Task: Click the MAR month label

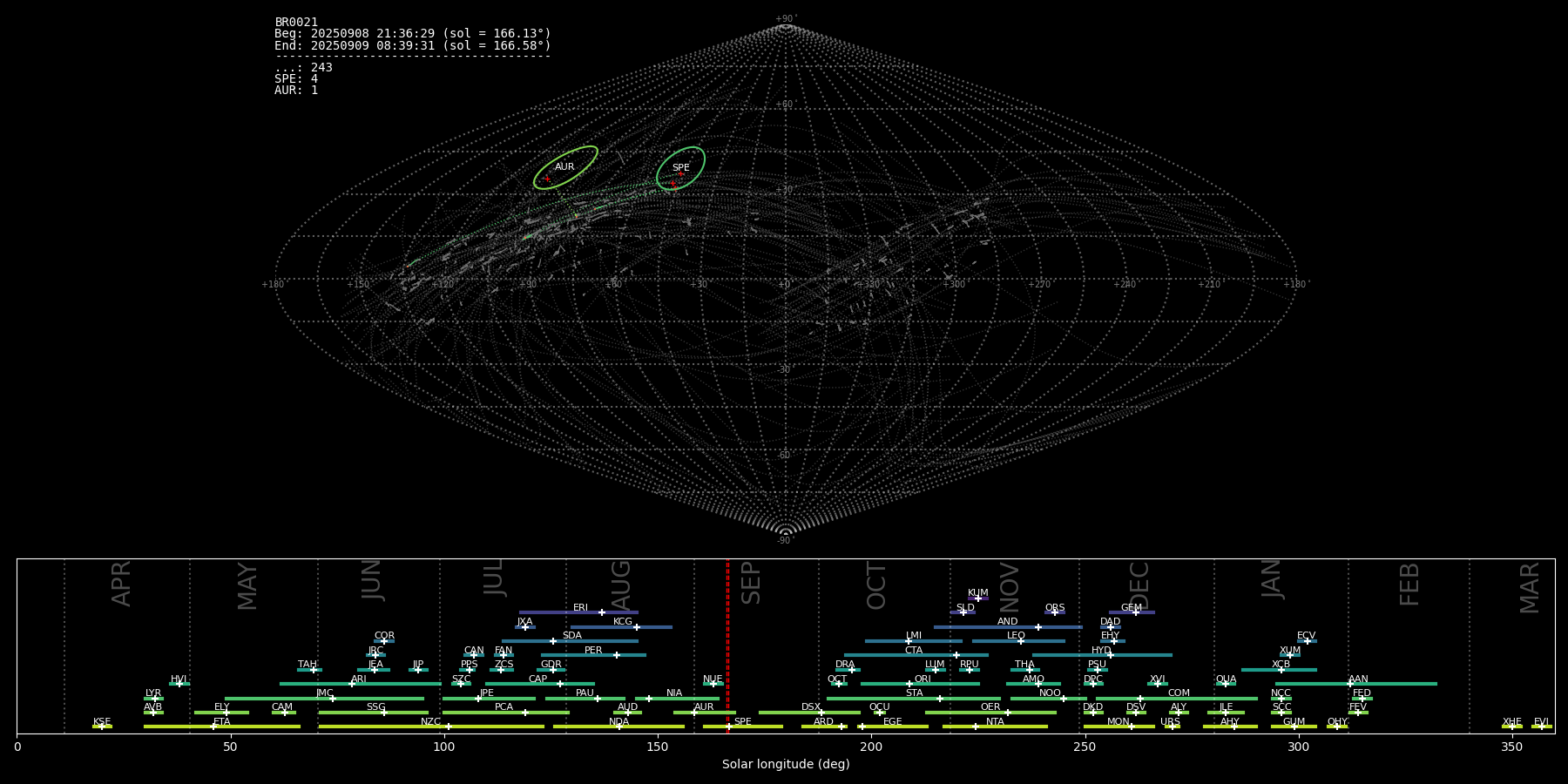Action: [x=1530, y=588]
